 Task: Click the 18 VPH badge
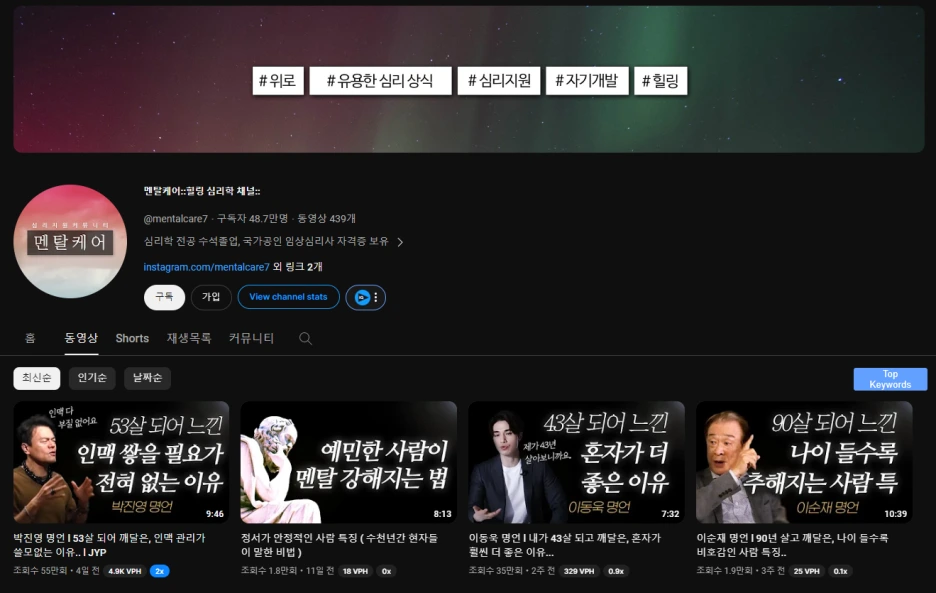point(355,572)
